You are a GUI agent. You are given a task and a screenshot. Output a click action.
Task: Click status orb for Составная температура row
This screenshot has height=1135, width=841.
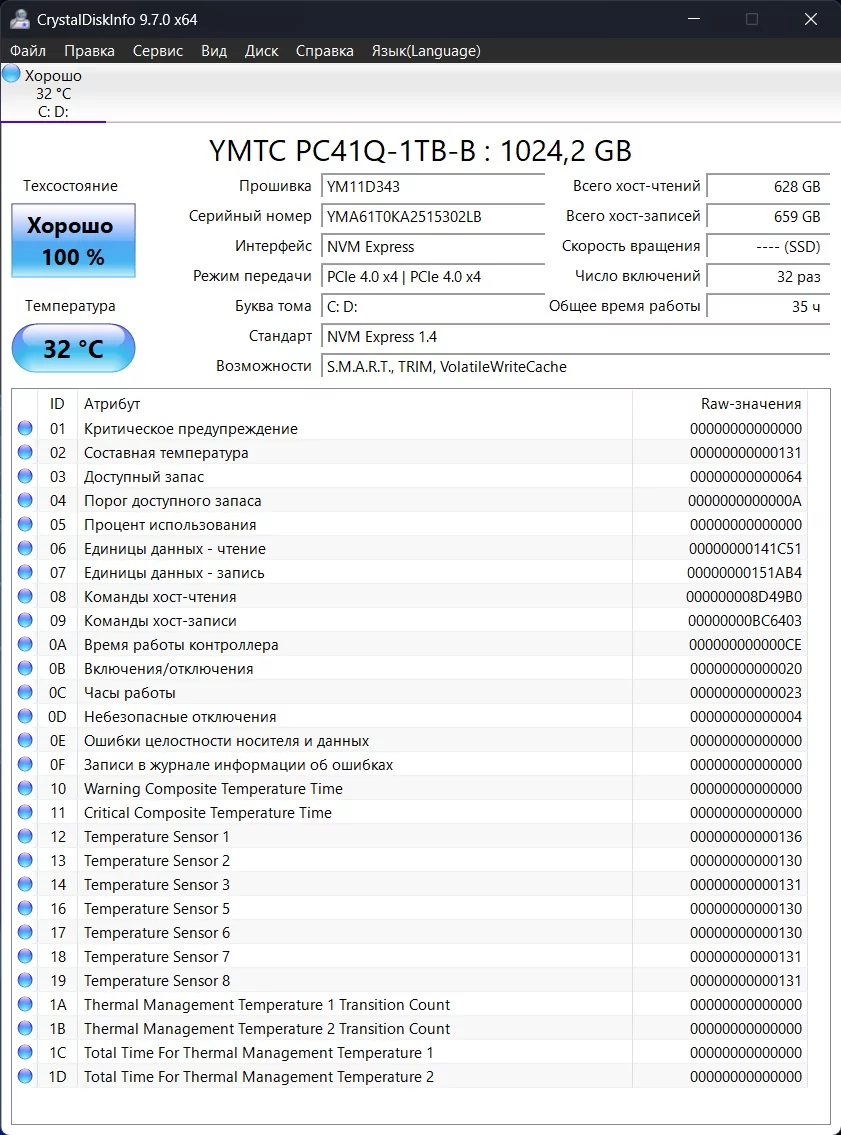point(25,452)
